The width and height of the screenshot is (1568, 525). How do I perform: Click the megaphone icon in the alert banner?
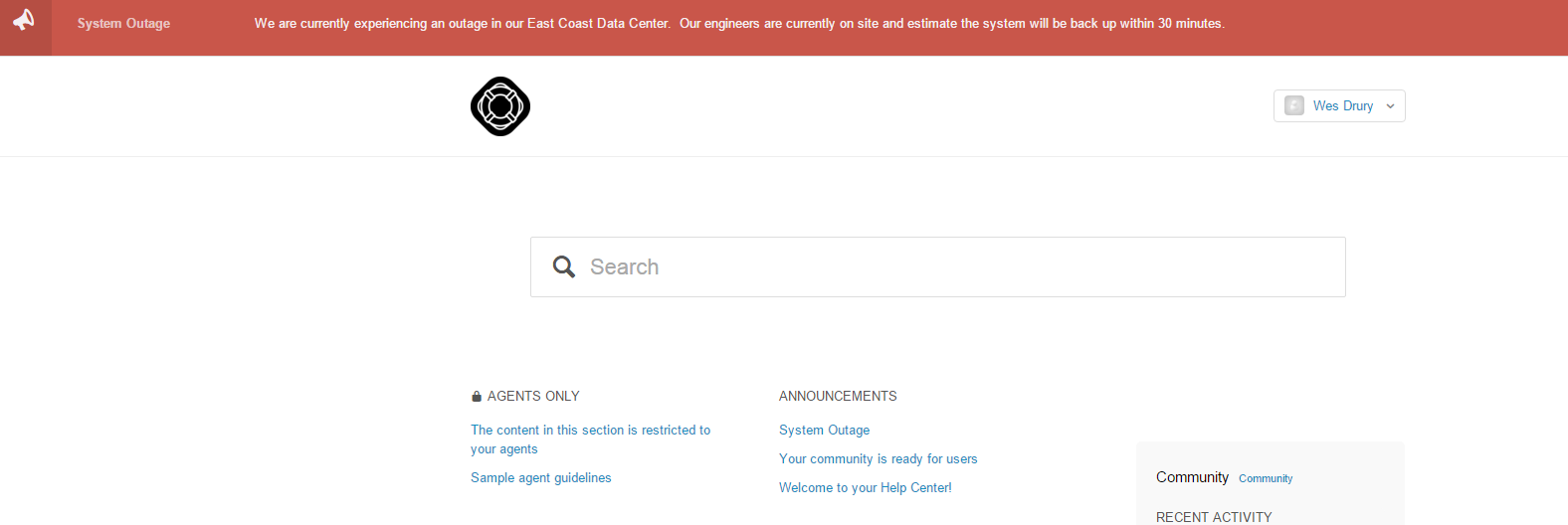point(25,21)
